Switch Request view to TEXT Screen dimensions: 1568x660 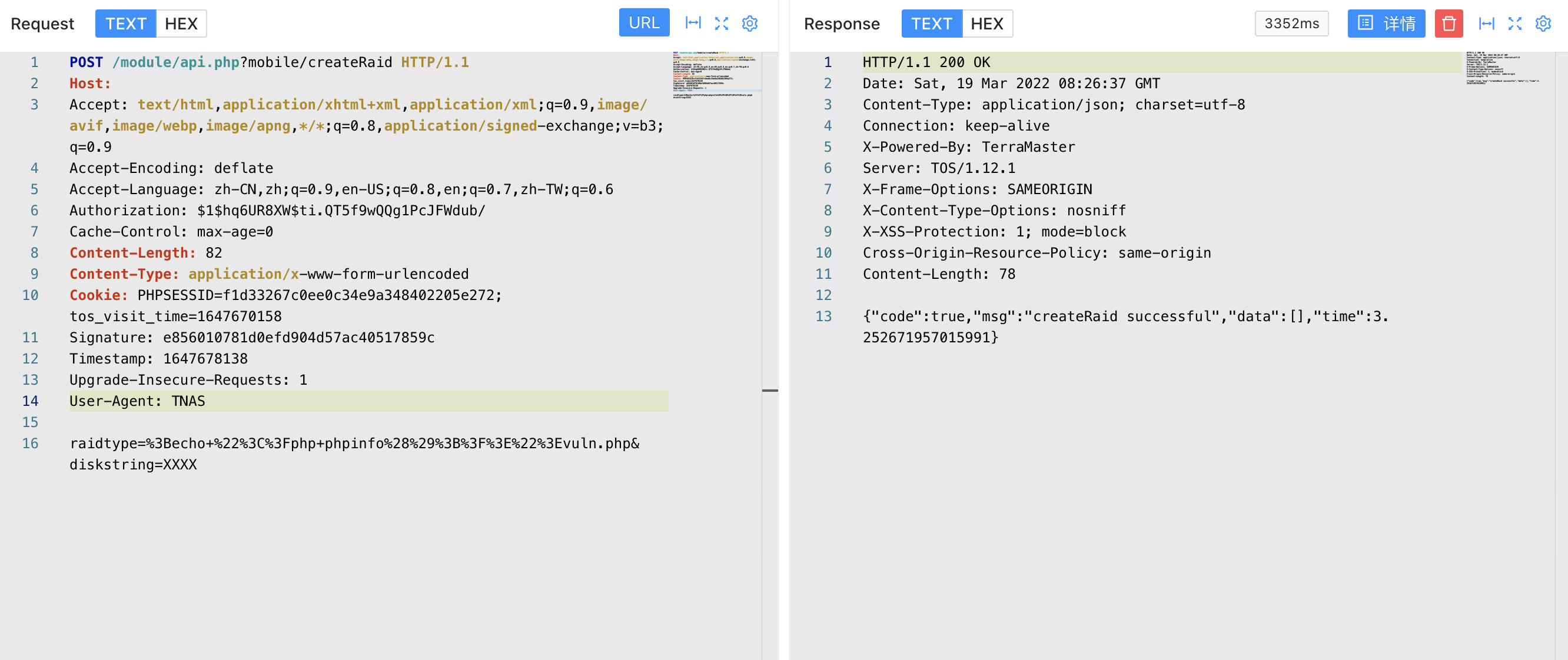coord(125,23)
